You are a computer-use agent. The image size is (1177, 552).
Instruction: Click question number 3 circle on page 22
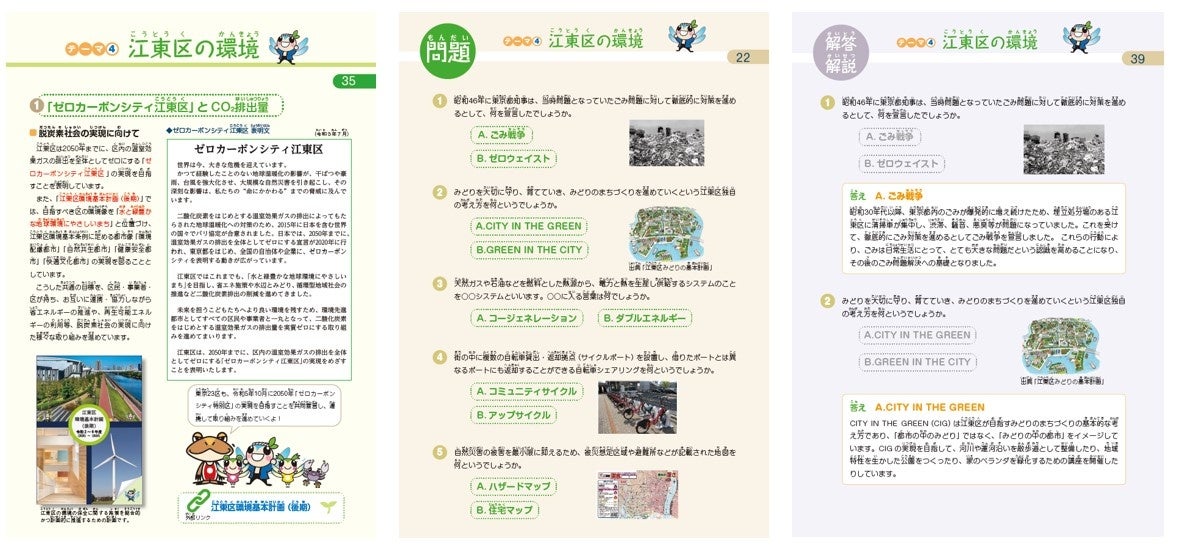441,284
